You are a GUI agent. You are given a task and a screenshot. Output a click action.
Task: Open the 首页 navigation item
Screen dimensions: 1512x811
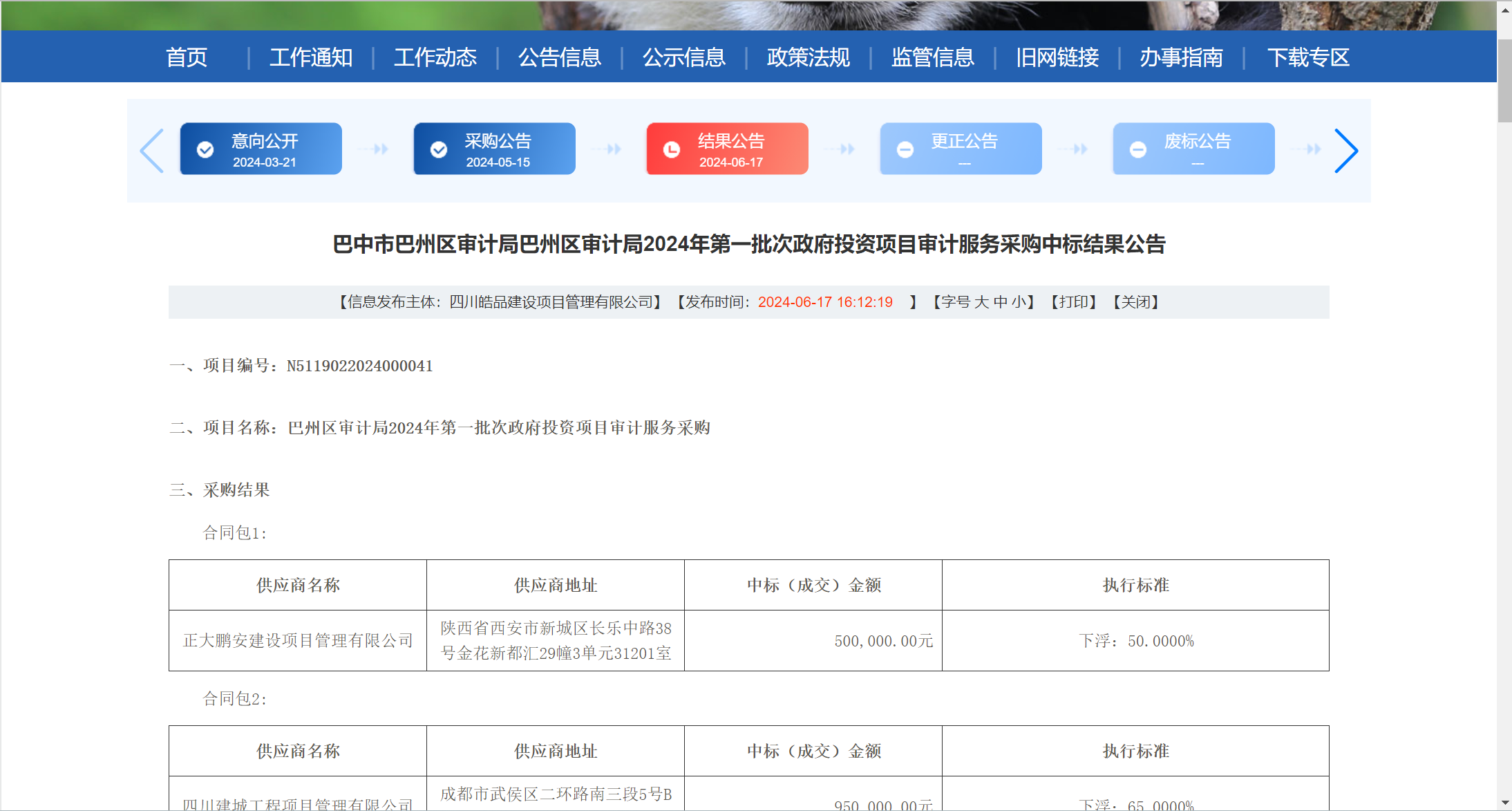[187, 57]
